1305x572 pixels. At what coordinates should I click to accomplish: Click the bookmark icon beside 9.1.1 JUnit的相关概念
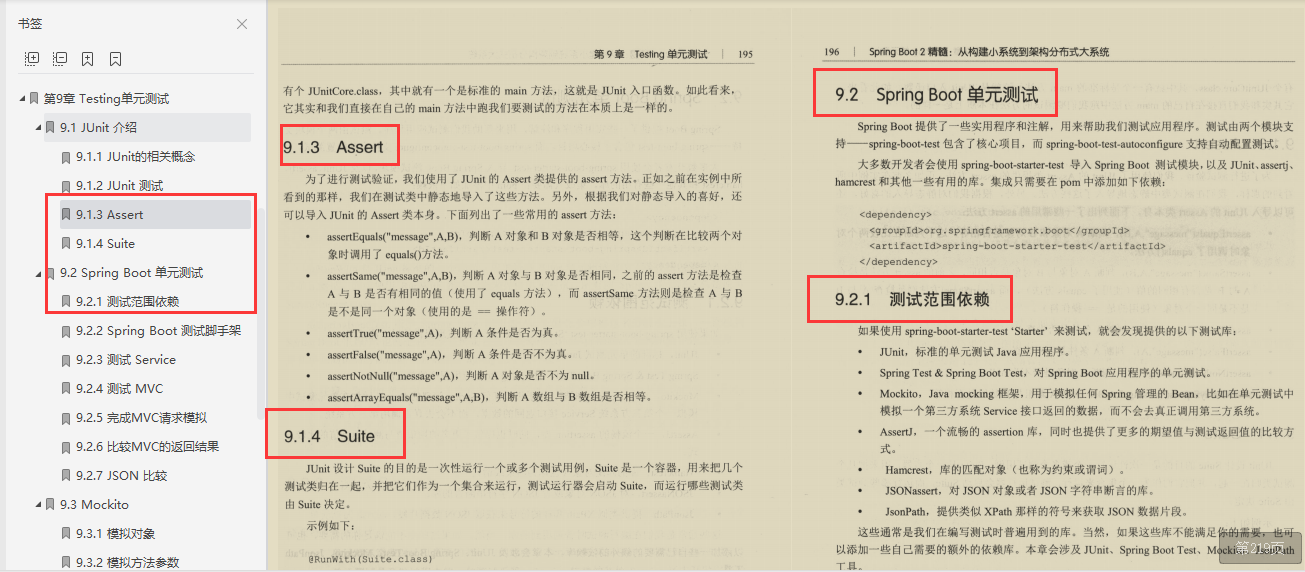click(x=66, y=157)
